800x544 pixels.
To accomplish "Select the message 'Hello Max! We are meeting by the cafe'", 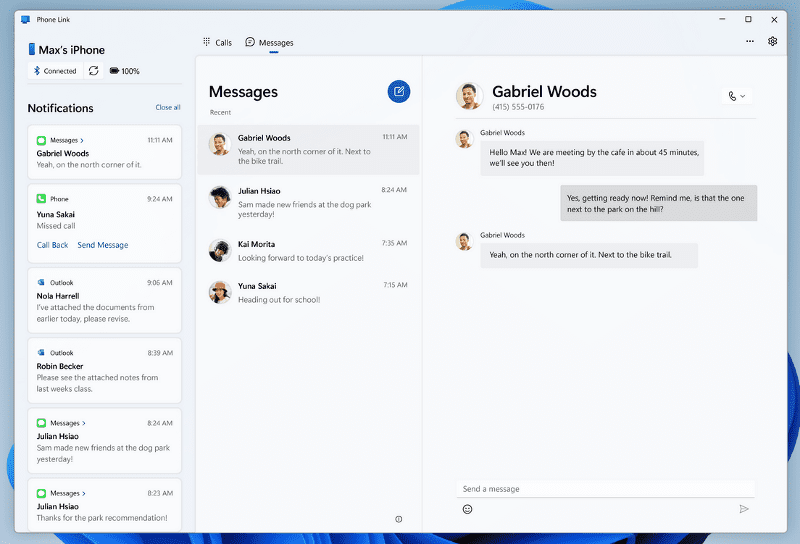I will (592, 158).
